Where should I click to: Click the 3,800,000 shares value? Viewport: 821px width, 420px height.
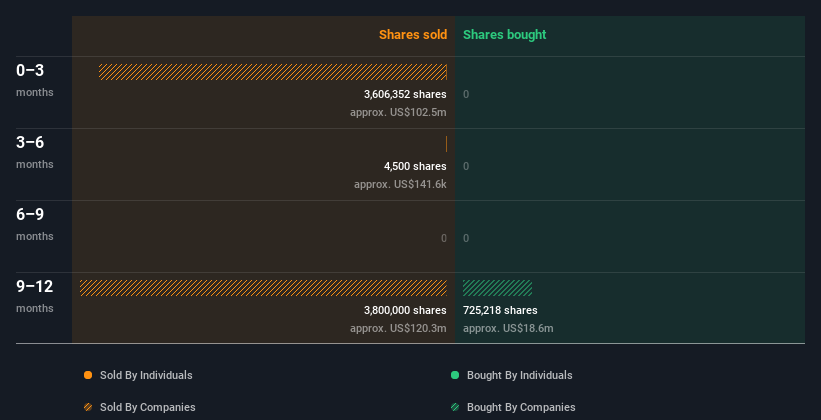(x=405, y=310)
